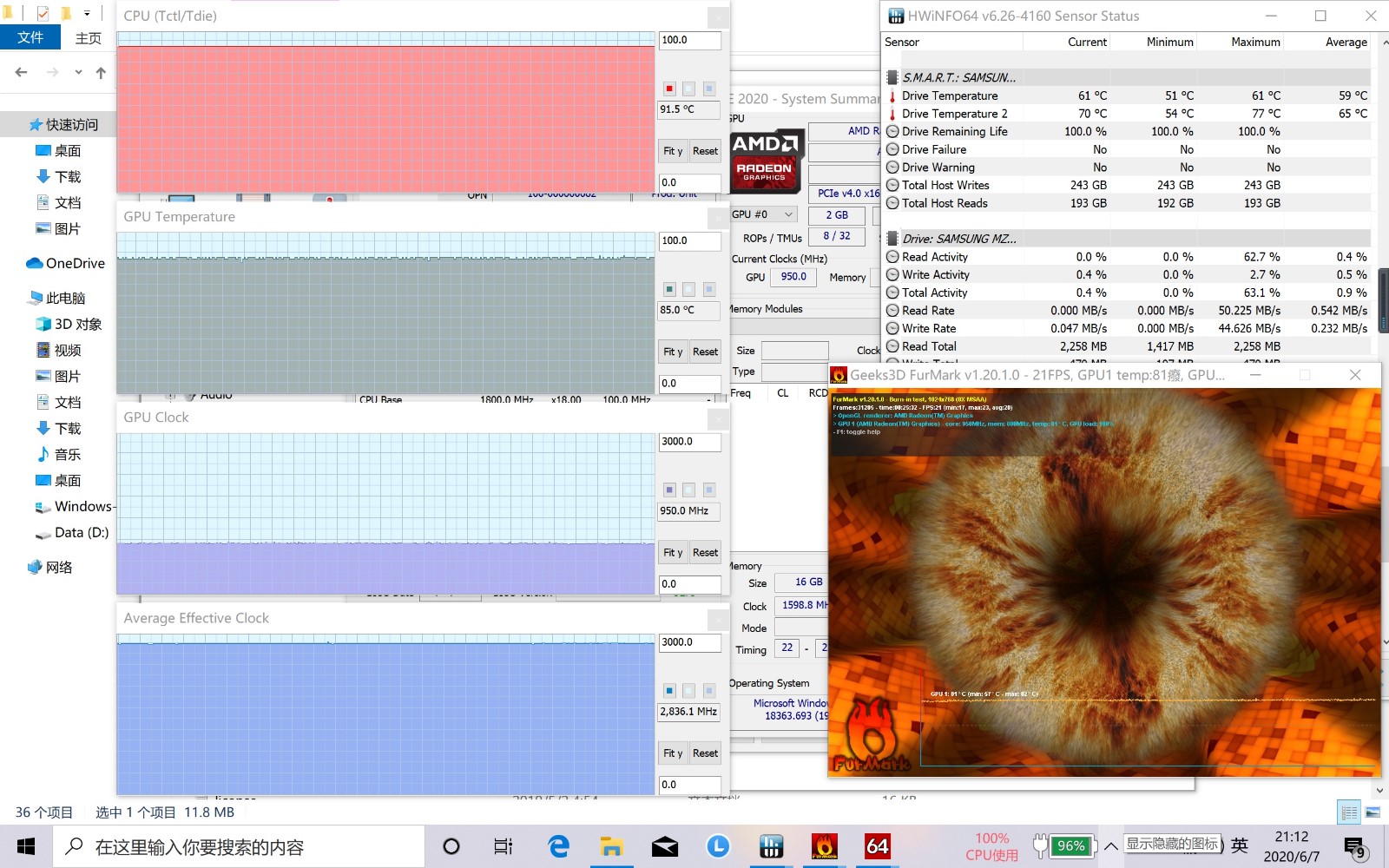Screen dimensions: 1389x868
Task: Click the Properties checkmark icon in Explorer's quick toolbar
Action: tap(43, 14)
